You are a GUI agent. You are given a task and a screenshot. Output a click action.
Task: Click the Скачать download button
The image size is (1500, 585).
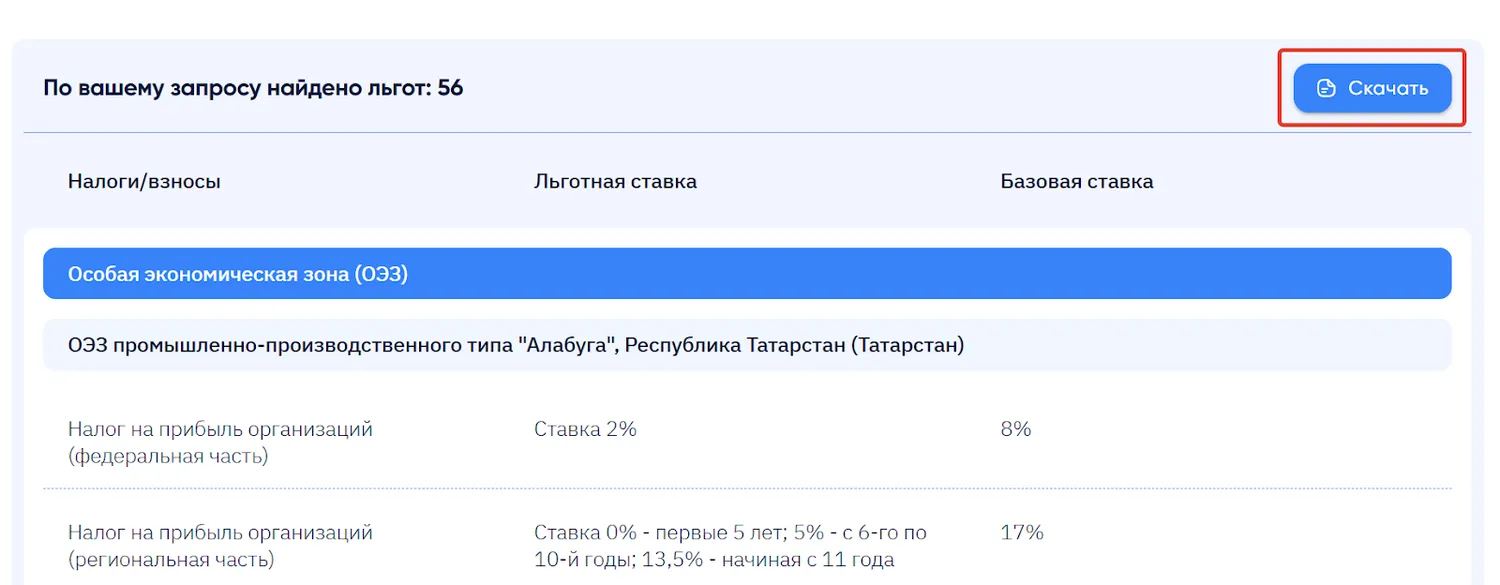1372,88
